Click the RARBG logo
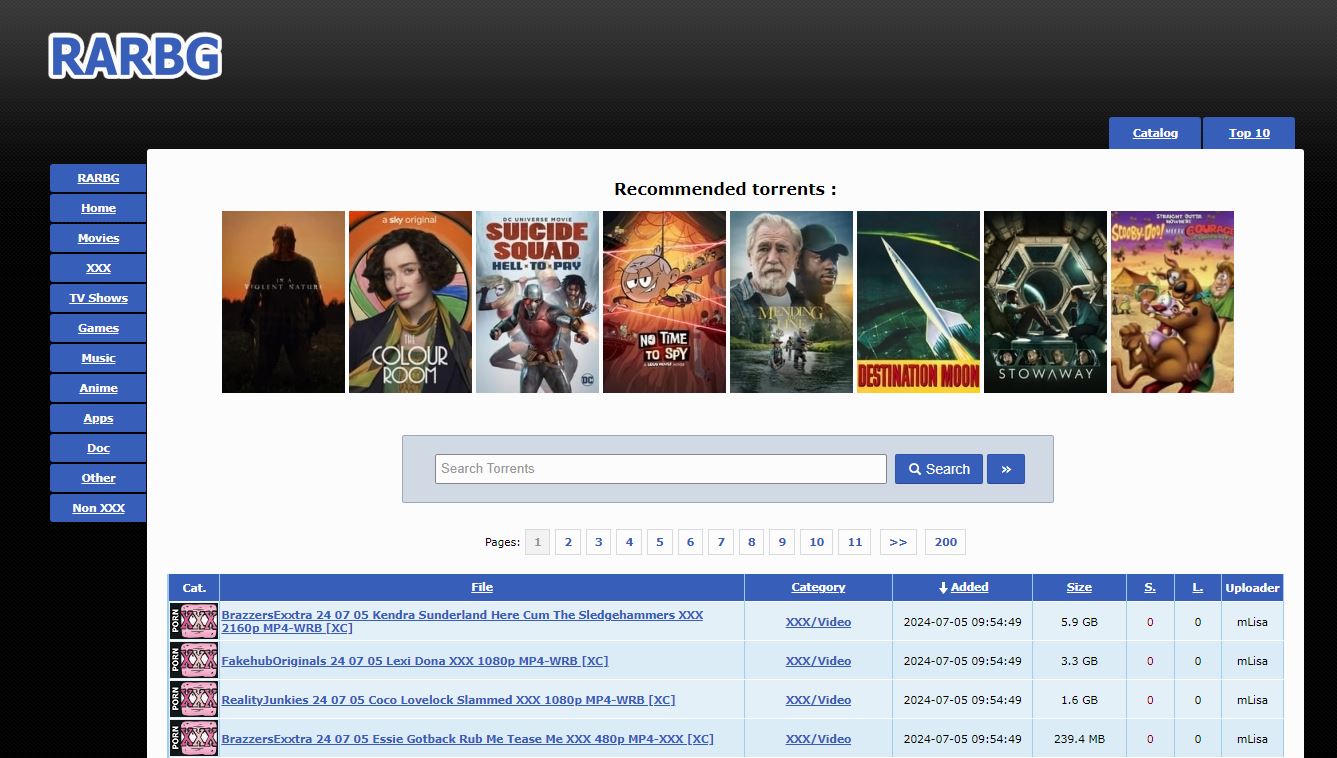 click(134, 57)
